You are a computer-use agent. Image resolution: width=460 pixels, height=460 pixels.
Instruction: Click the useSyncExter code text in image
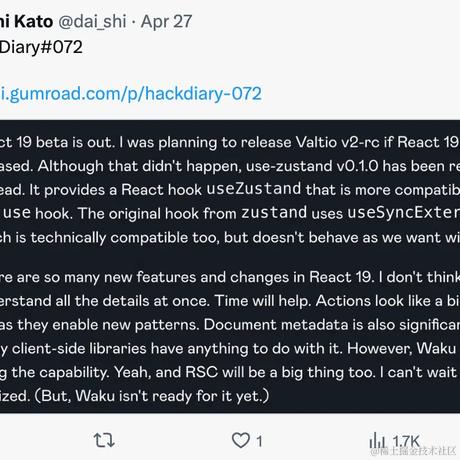[x=404, y=212]
